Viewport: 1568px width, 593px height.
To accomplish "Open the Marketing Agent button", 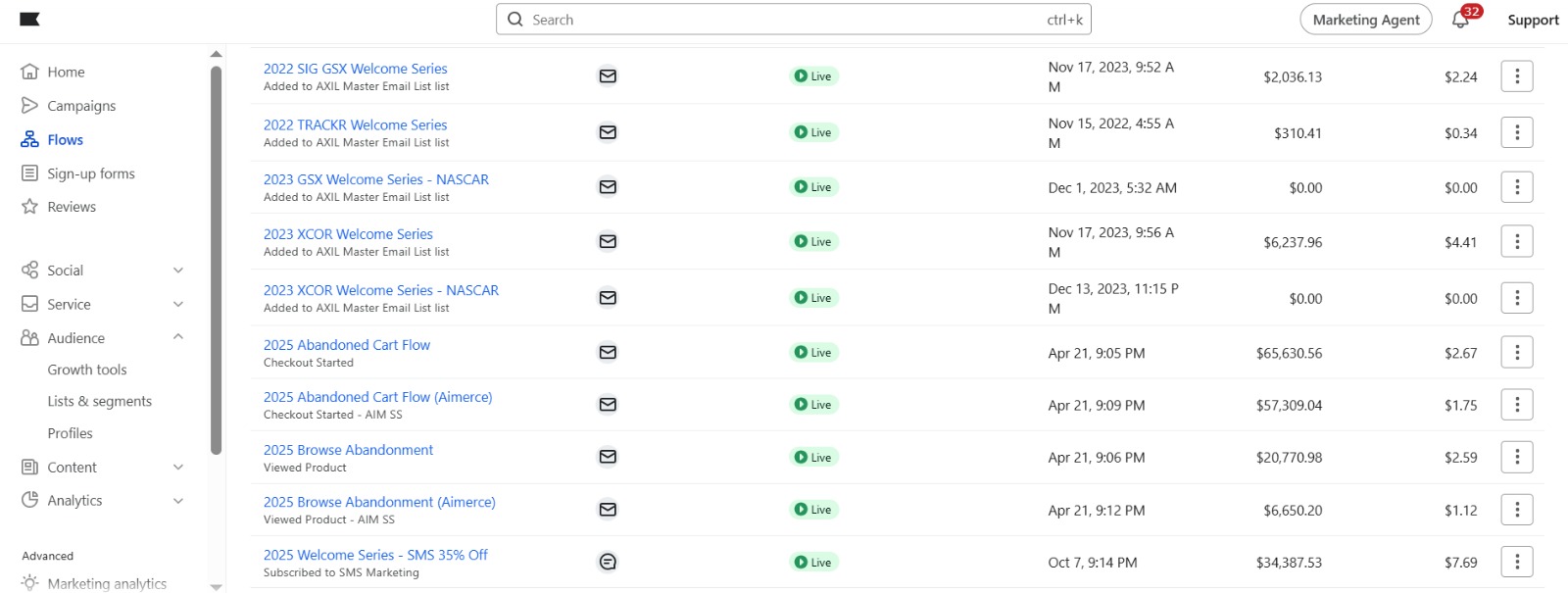I will tap(1365, 20).
